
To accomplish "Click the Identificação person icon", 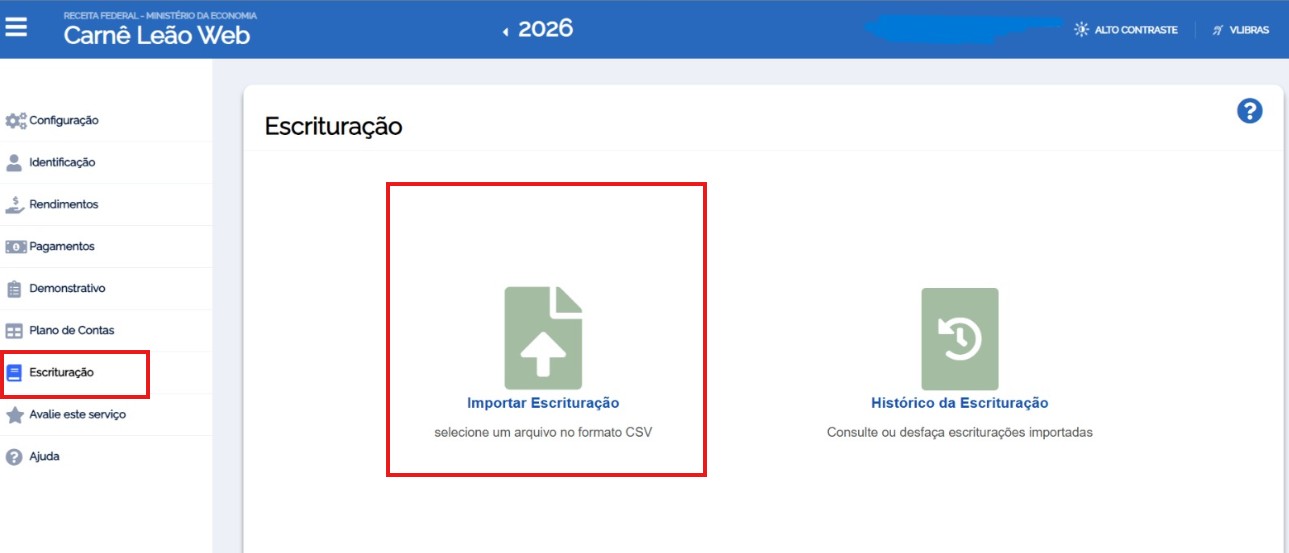I will [x=15, y=163].
